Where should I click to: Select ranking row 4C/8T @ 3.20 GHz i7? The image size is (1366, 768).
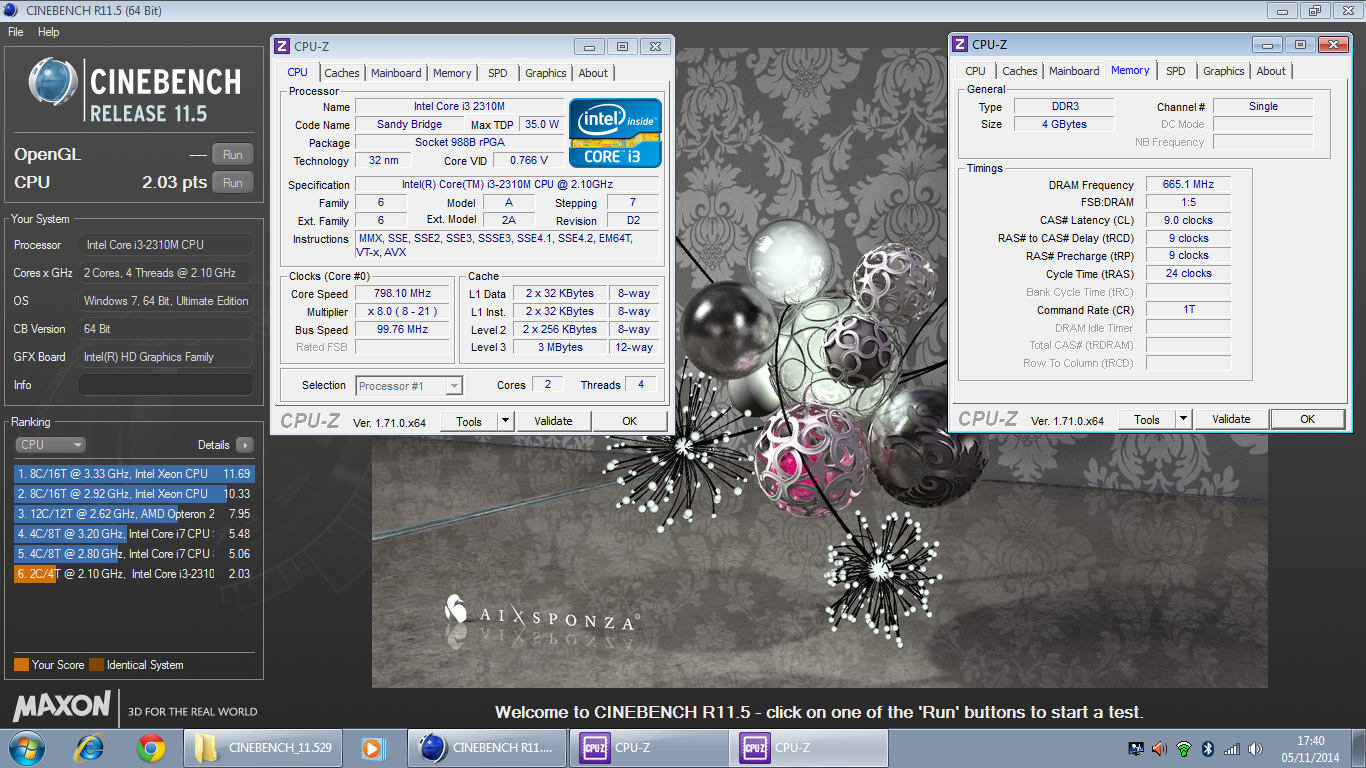pos(134,534)
